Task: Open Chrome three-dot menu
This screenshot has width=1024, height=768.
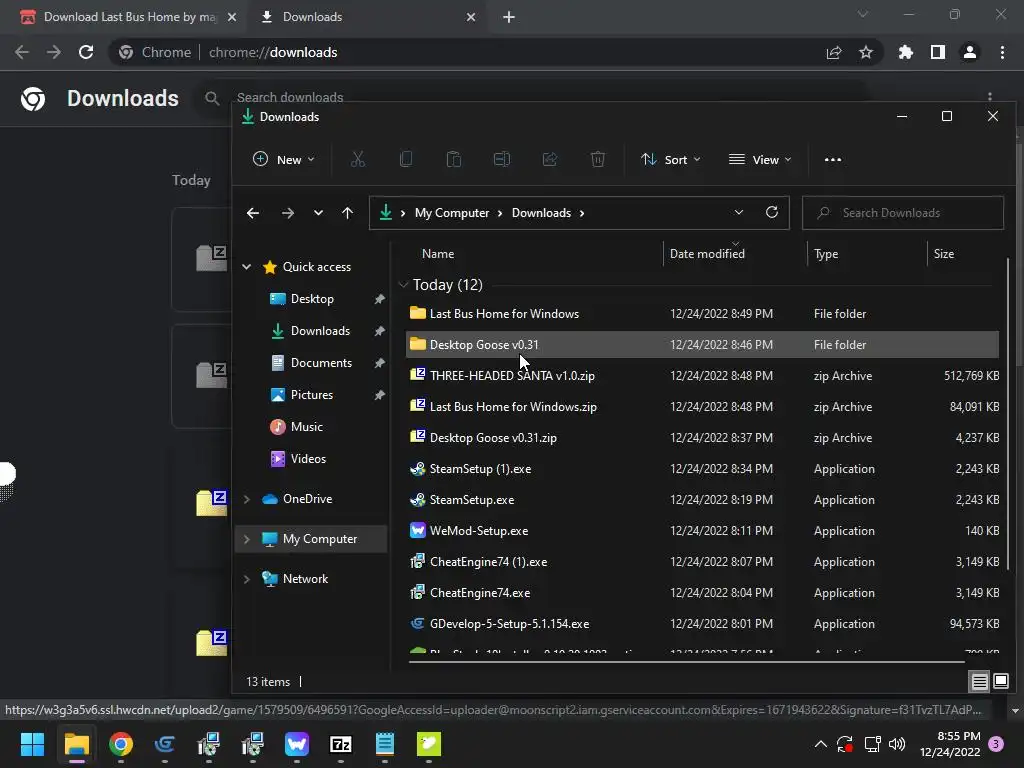Action: [1002, 52]
